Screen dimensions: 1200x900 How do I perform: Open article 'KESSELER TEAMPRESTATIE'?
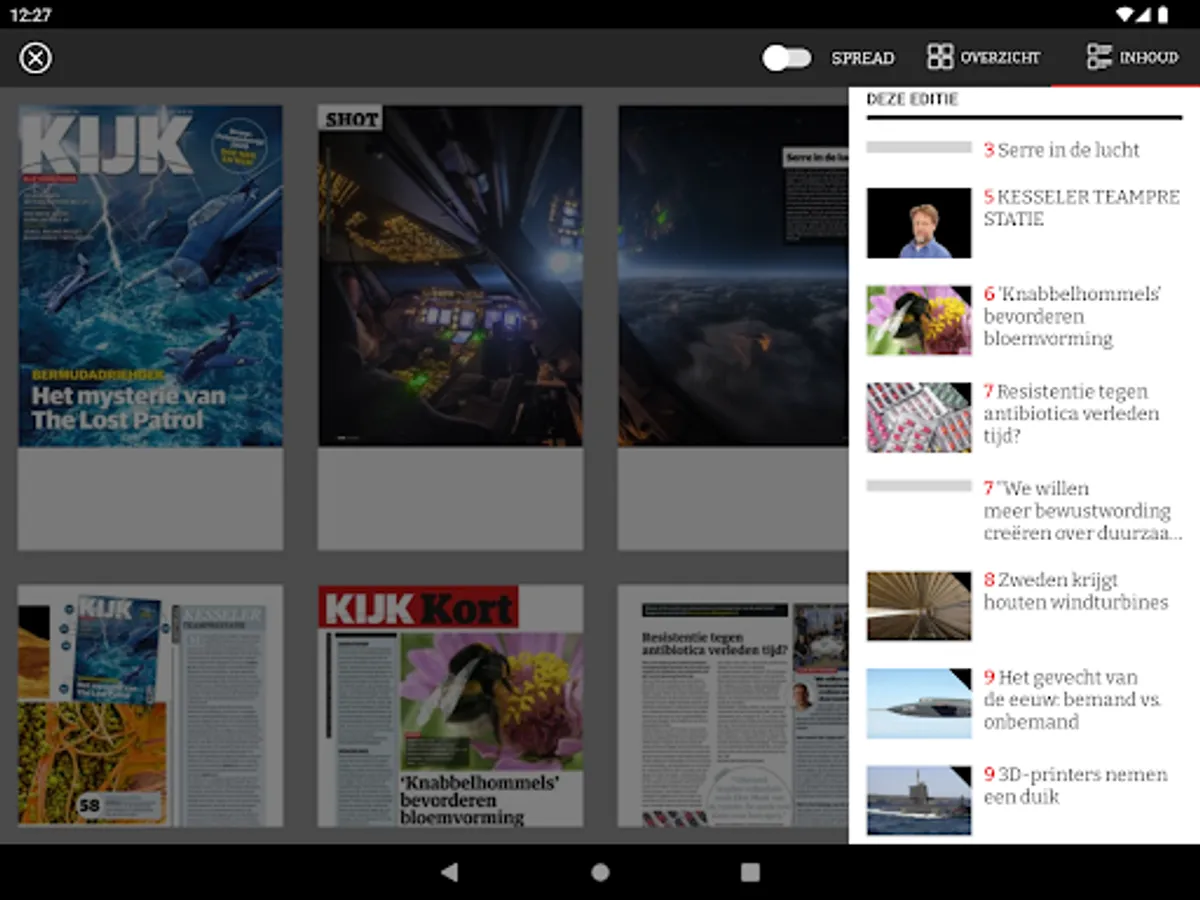click(1024, 222)
